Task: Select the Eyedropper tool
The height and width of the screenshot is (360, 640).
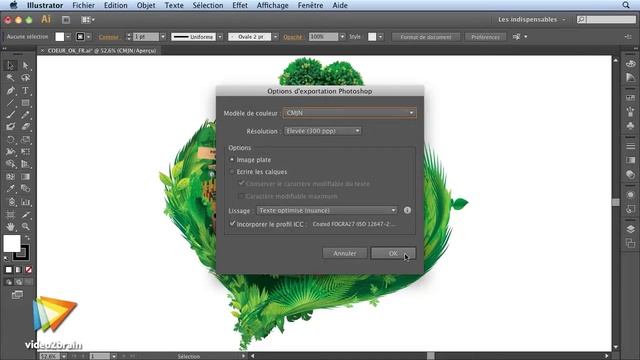Action: click(11, 189)
